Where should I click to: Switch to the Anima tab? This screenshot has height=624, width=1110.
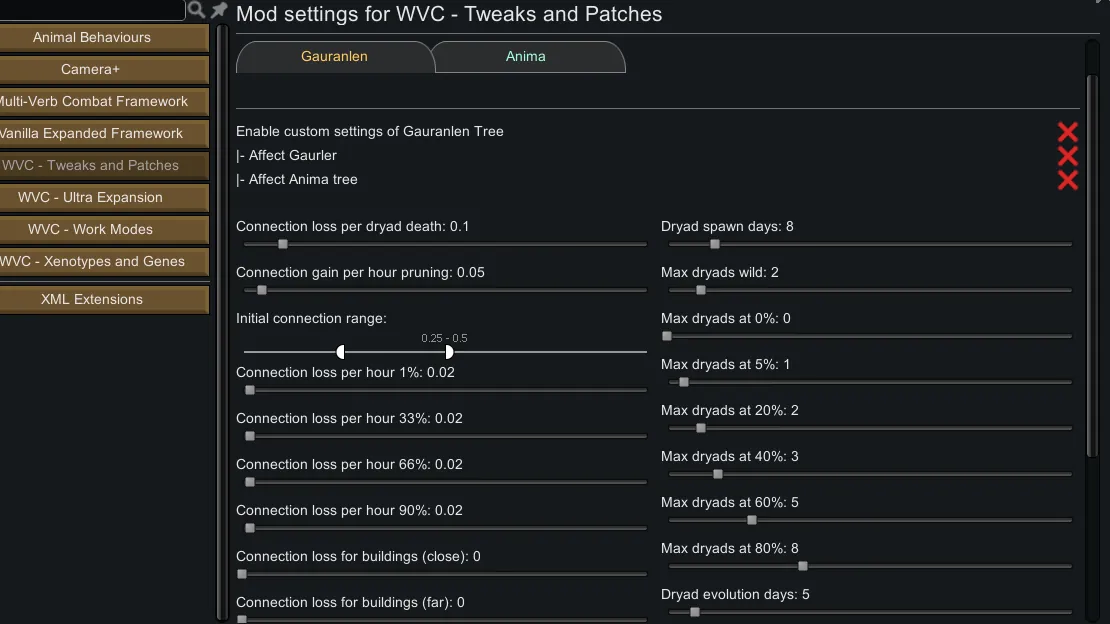click(526, 57)
